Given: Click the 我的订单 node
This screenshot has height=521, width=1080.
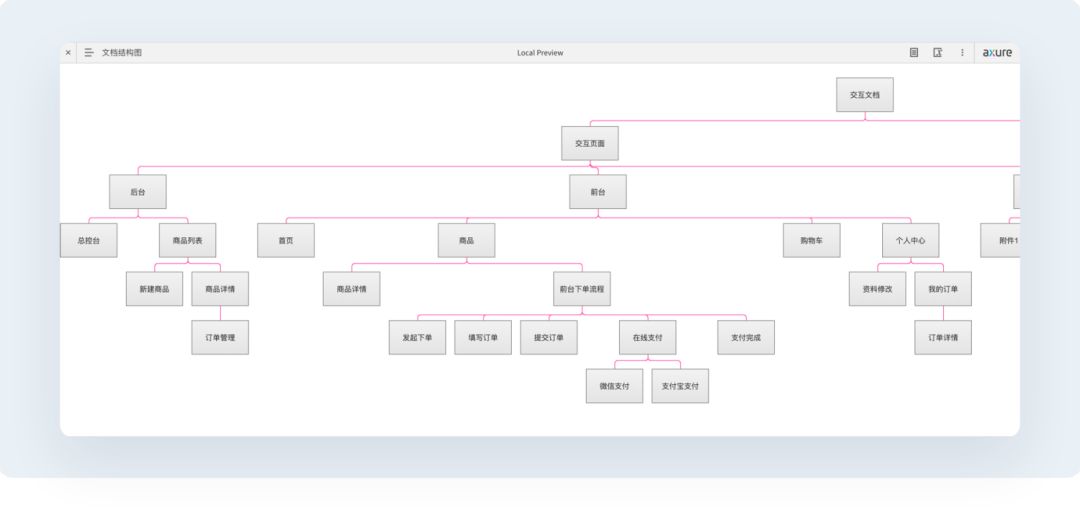Looking at the screenshot, I should click(x=943, y=289).
